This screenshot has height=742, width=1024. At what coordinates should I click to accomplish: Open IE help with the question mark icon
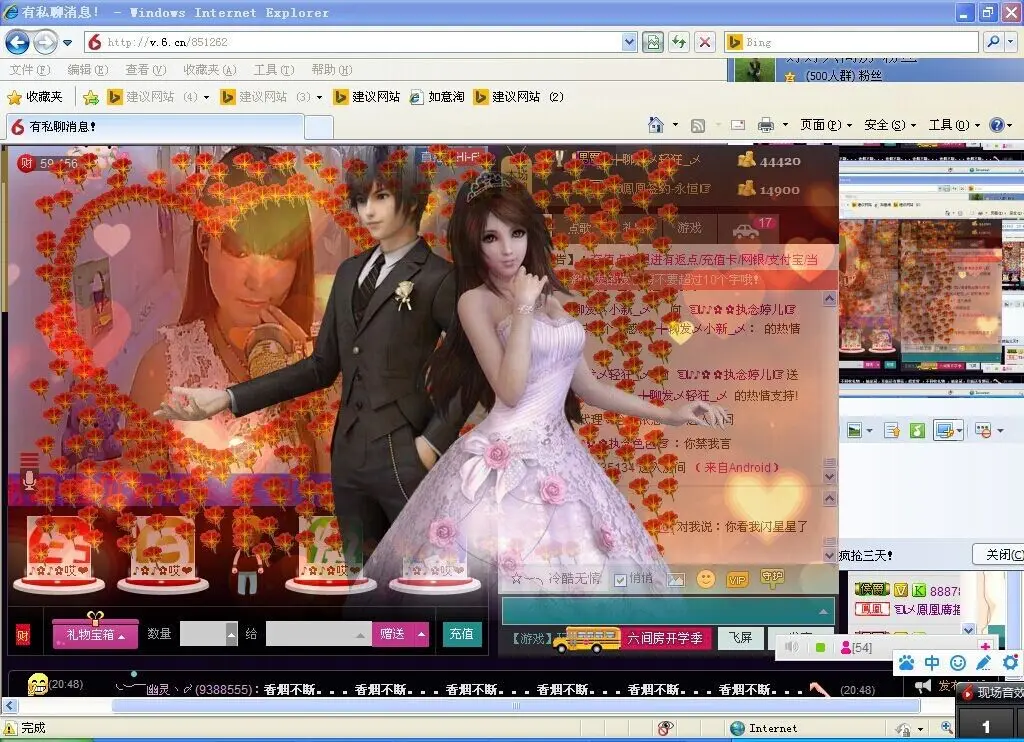coord(997,125)
